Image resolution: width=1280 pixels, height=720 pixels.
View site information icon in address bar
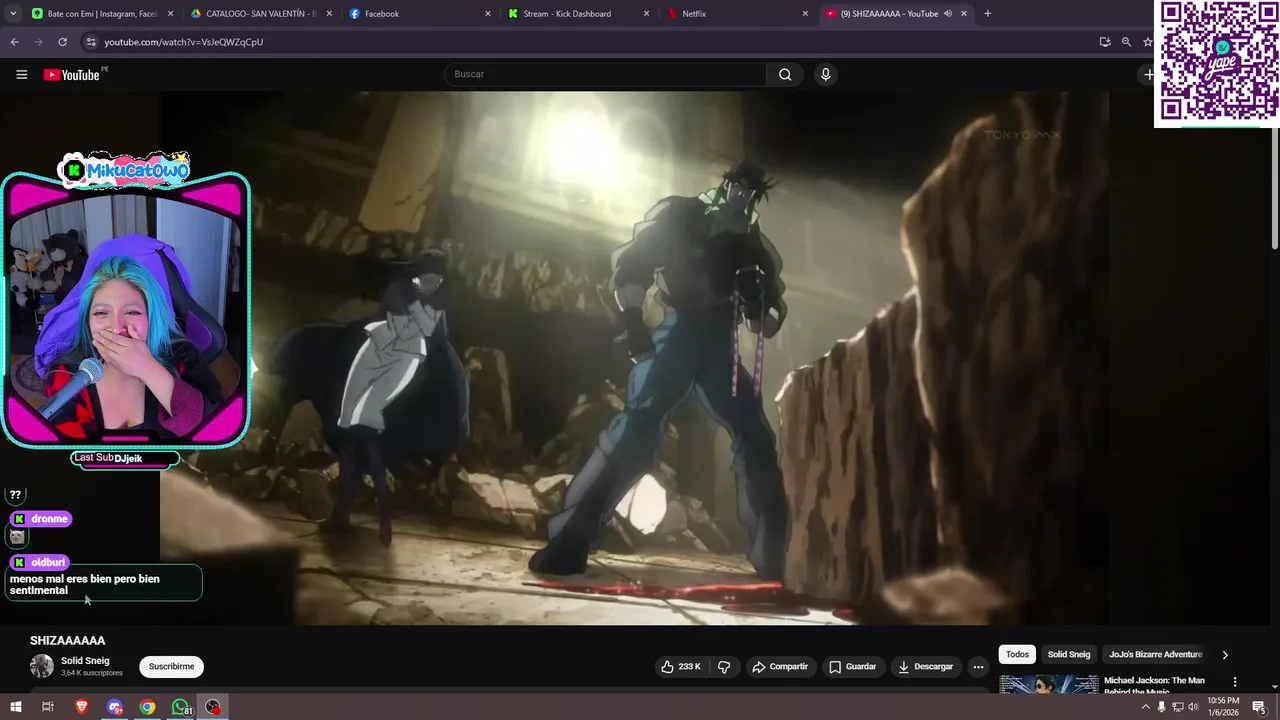coord(91,42)
